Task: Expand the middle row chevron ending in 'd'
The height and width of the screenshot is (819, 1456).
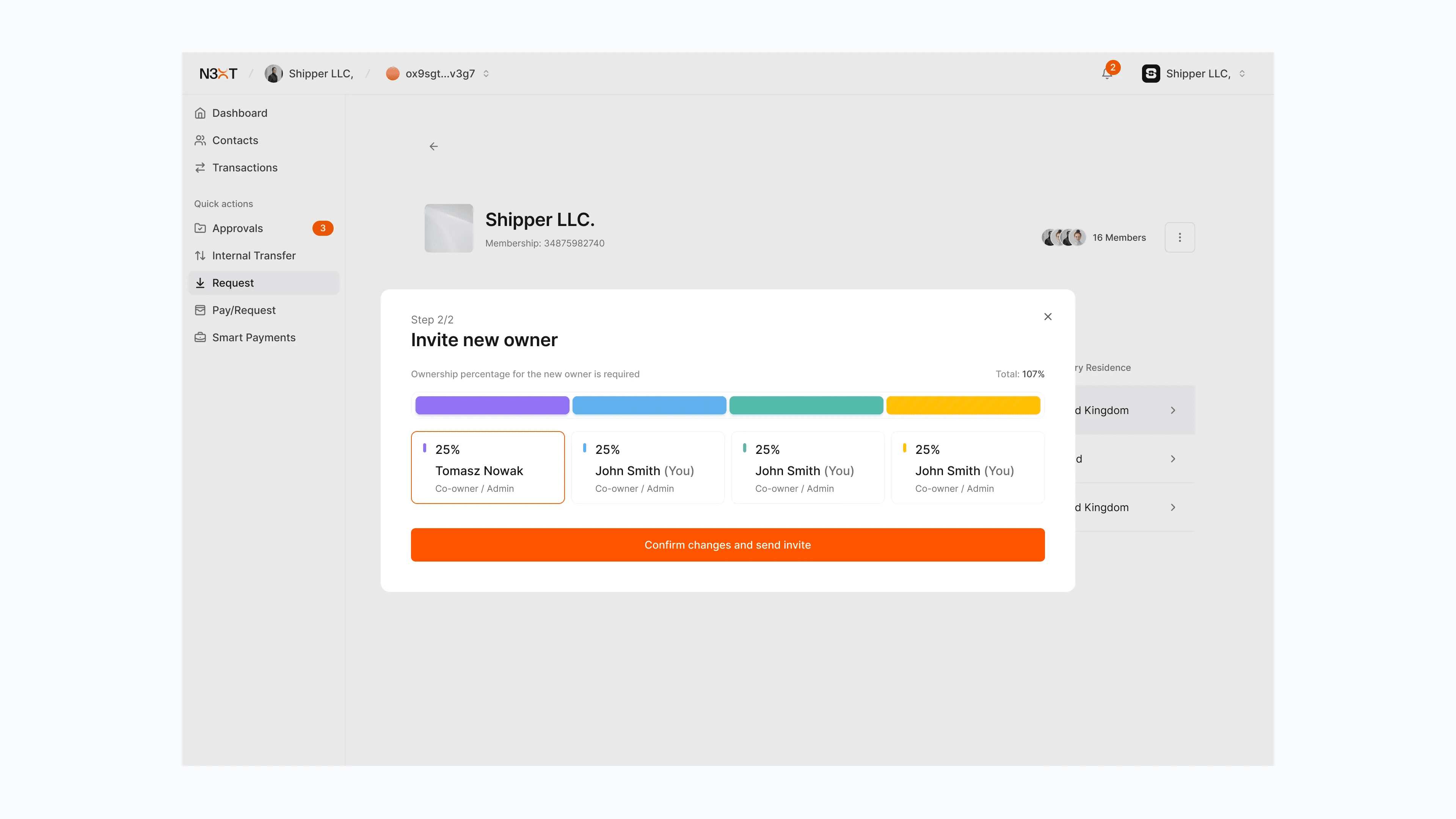Action: click(x=1173, y=459)
